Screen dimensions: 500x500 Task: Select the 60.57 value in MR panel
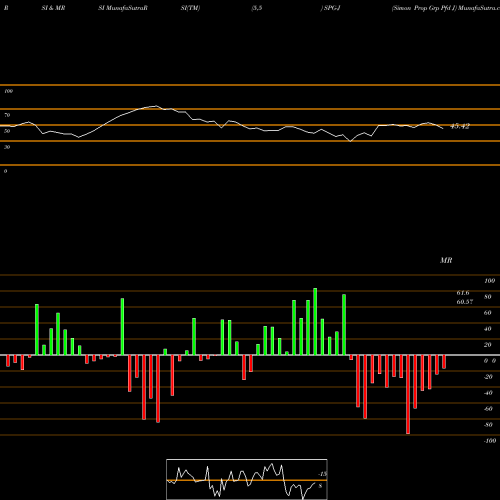[465, 302]
